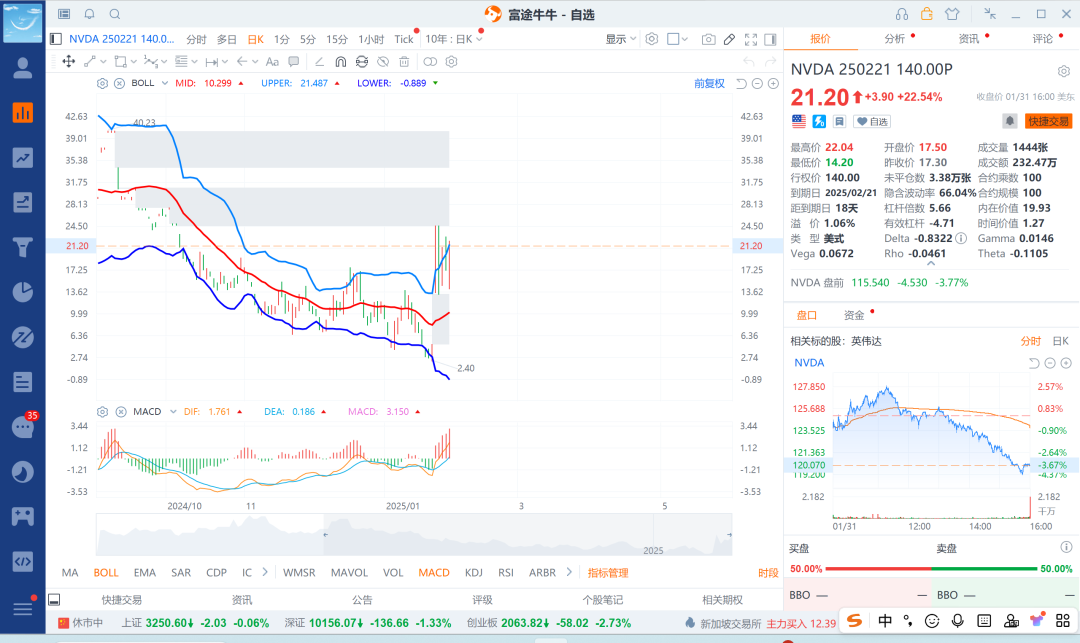Screen dimensions: 1080x643
Task: Zoom out main chart with minus icon
Action: coord(757,83)
